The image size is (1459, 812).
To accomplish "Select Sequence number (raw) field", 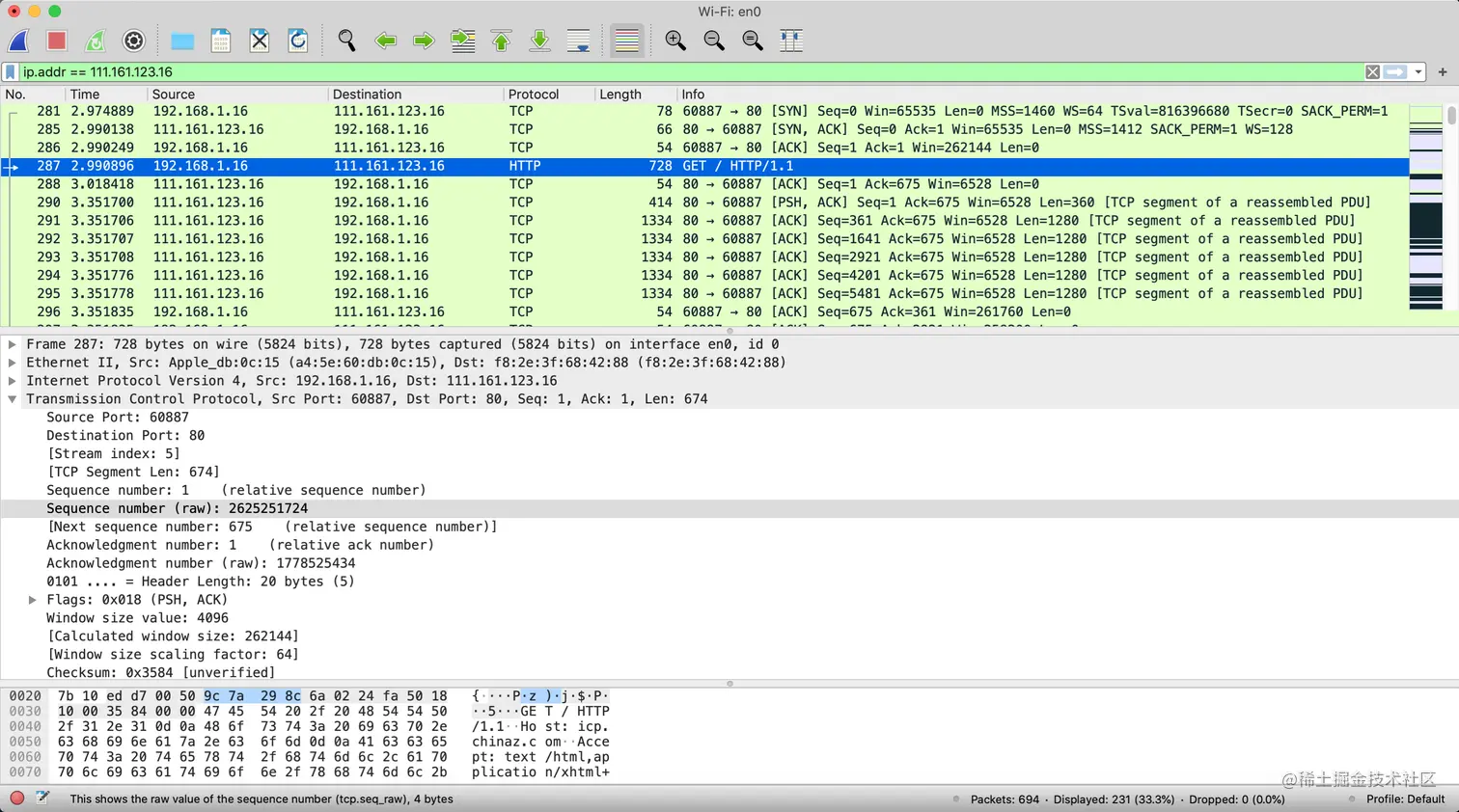I will tap(178, 509).
